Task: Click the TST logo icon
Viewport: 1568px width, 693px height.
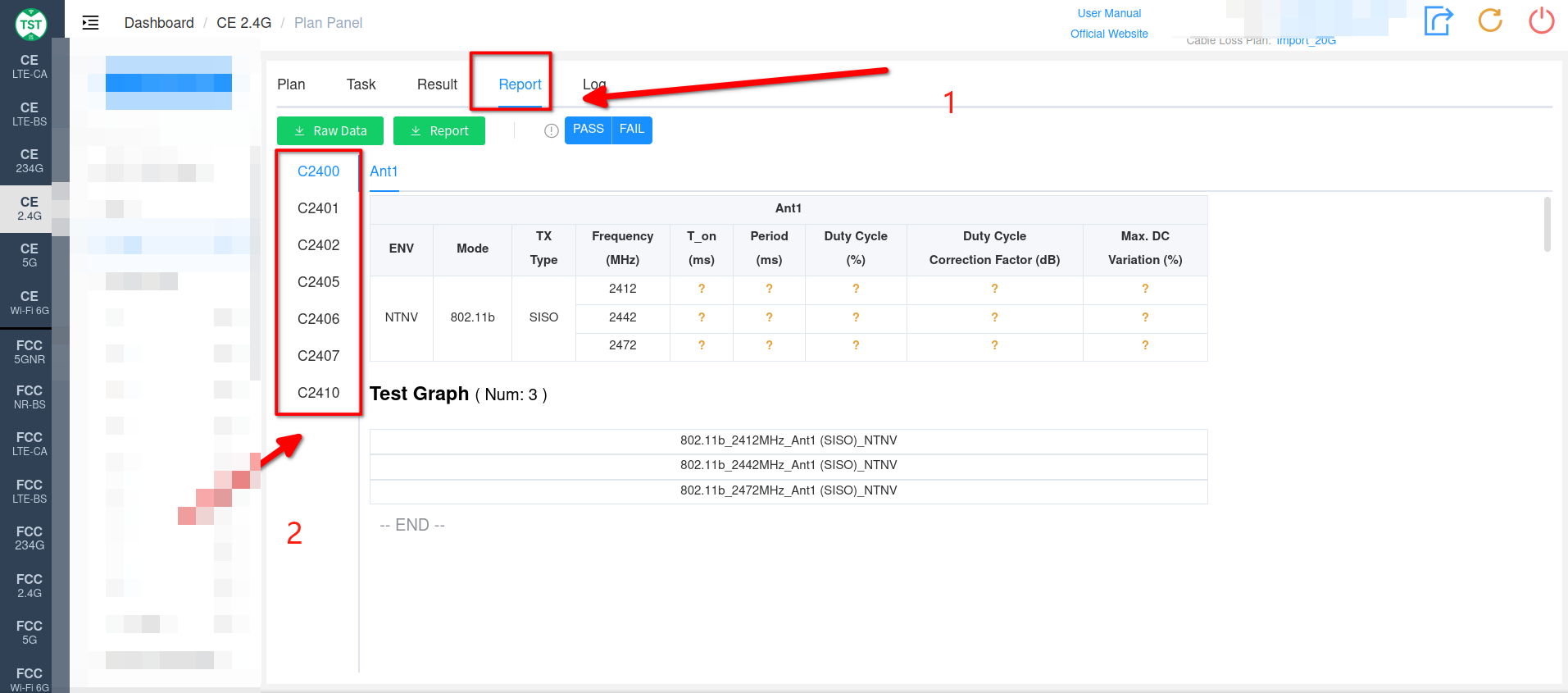Action: tap(30, 24)
